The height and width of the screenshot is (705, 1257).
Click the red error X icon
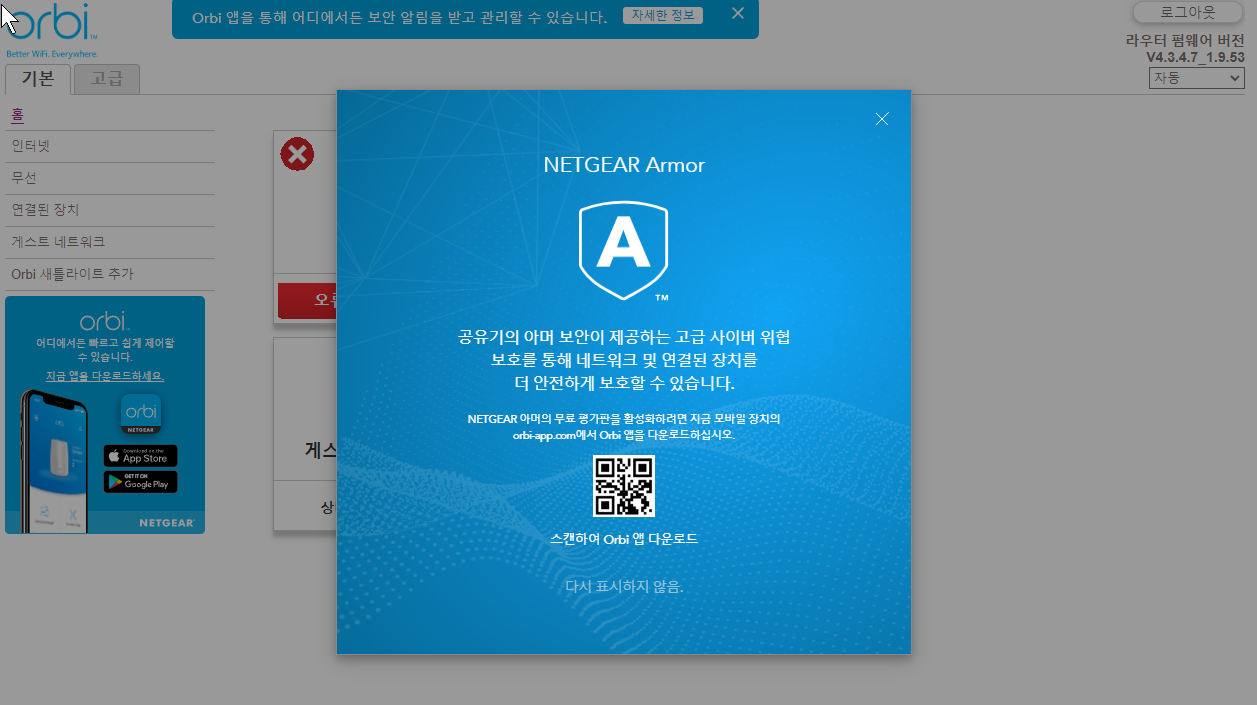click(297, 154)
